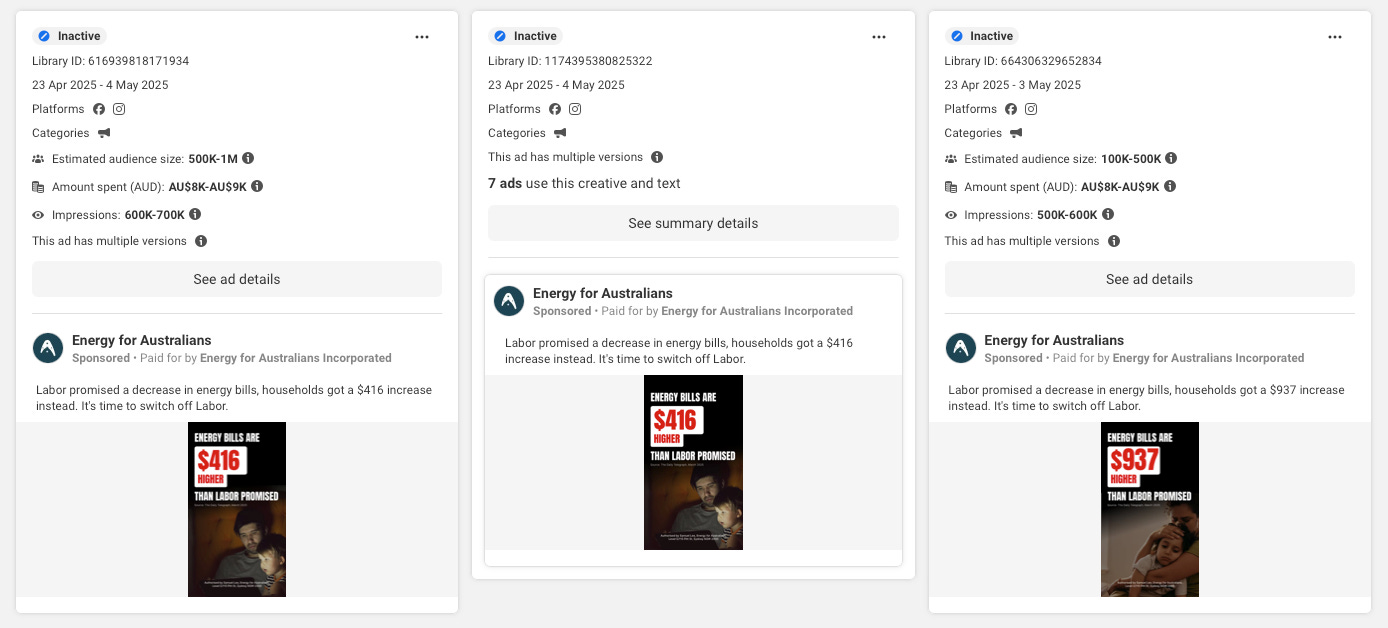Open amount spent info icon in ad 664306329652834

1170,186
